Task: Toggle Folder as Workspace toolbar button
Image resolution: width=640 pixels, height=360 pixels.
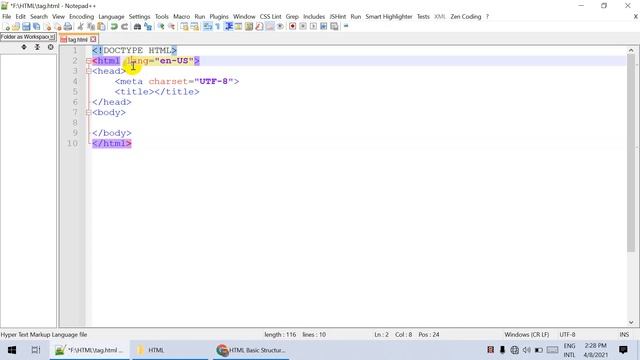Action: 270,27
